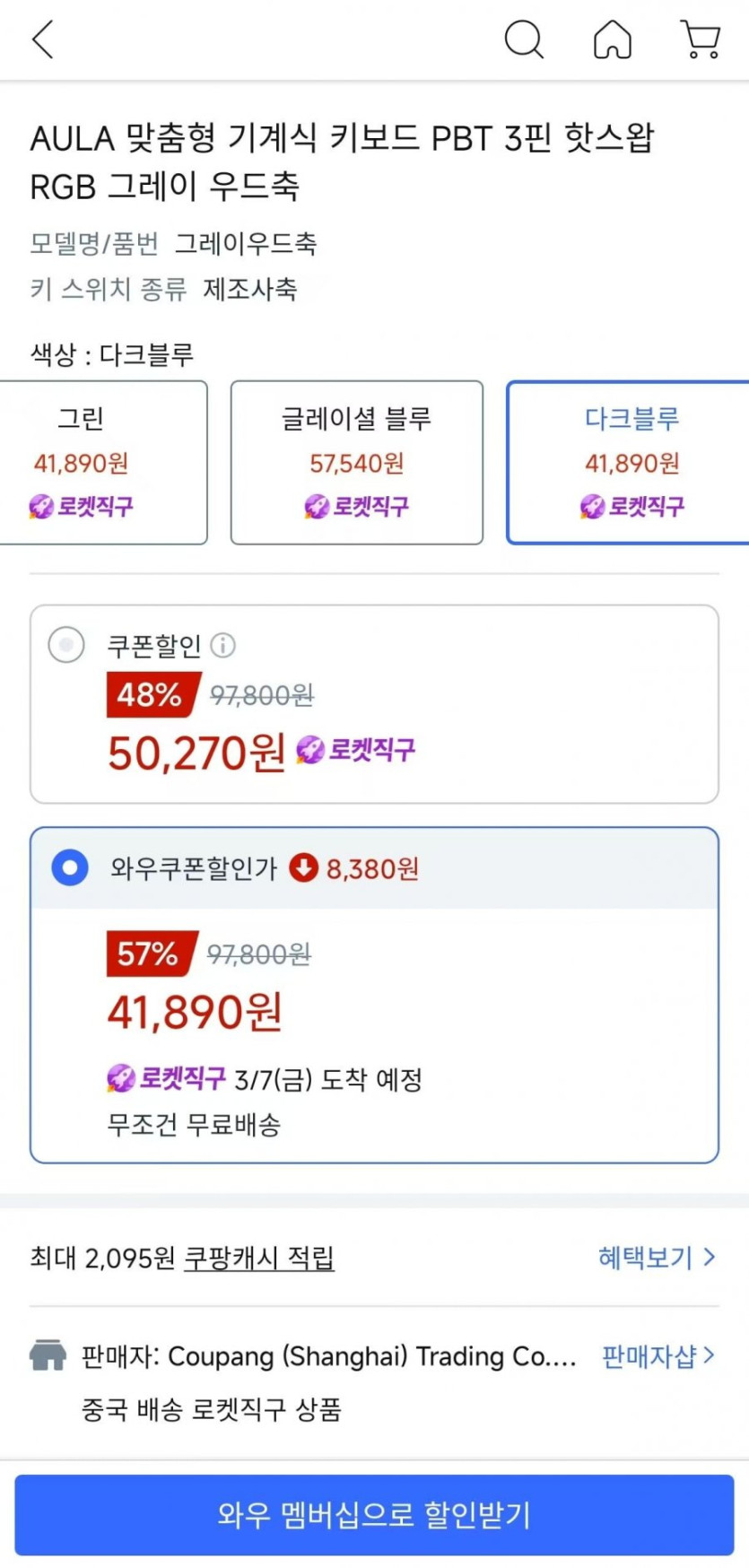The height and width of the screenshot is (1568, 749).
Task: Select the 와우쿠폰할인가 radio button
Action: pos(70,868)
